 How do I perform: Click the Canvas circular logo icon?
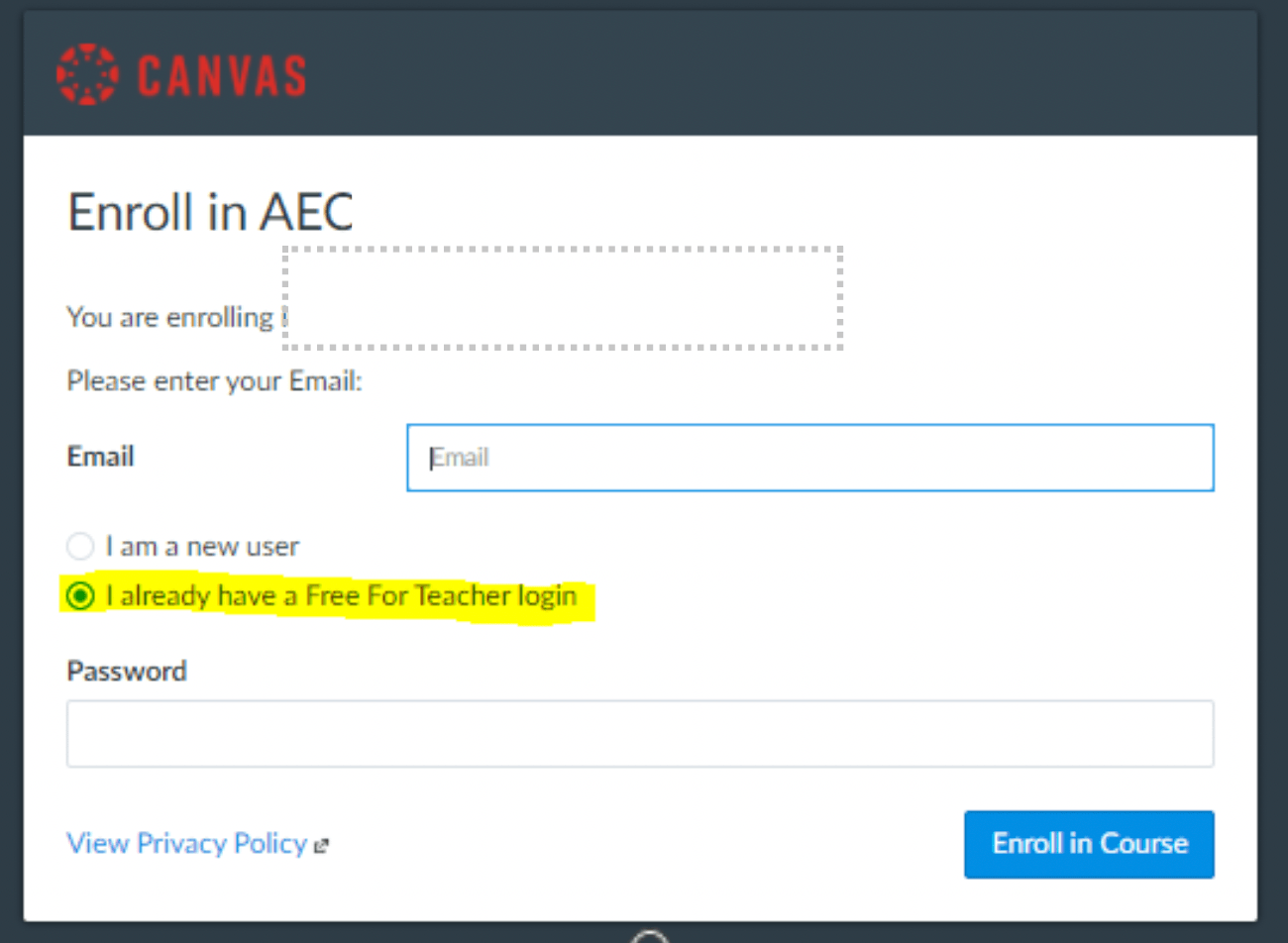[87, 74]
